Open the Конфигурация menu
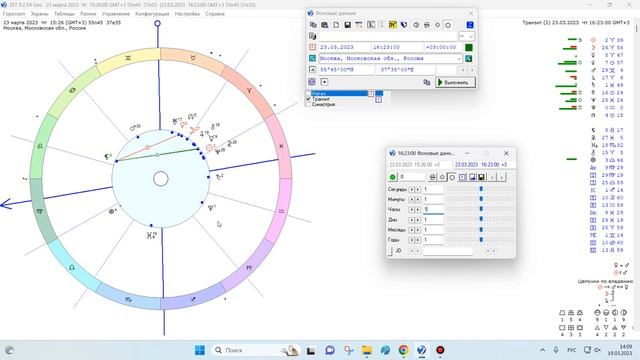 (152, 14)
